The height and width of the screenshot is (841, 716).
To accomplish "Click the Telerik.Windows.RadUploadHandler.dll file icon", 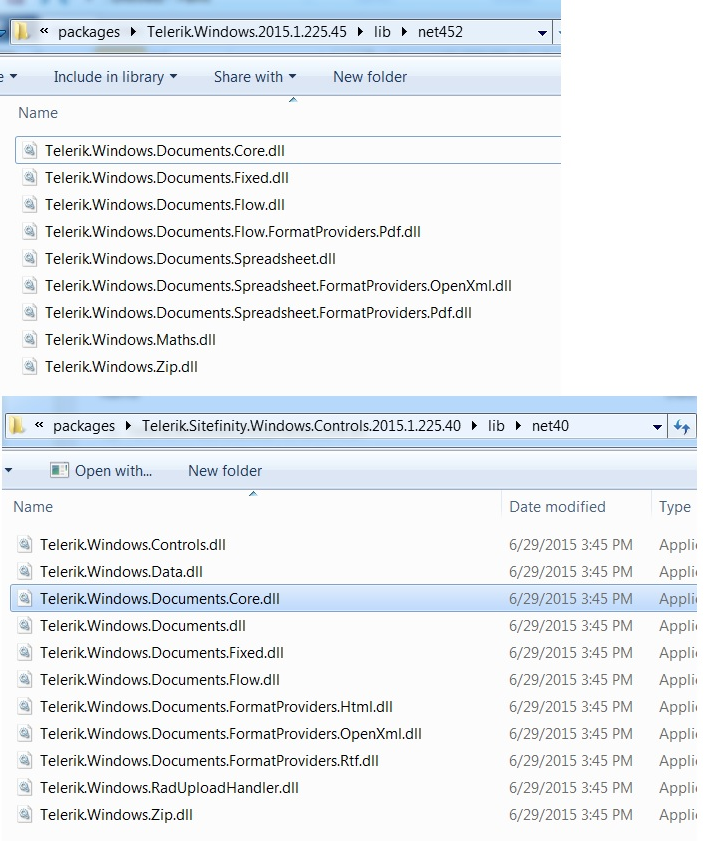I will [x=25, y=788].
